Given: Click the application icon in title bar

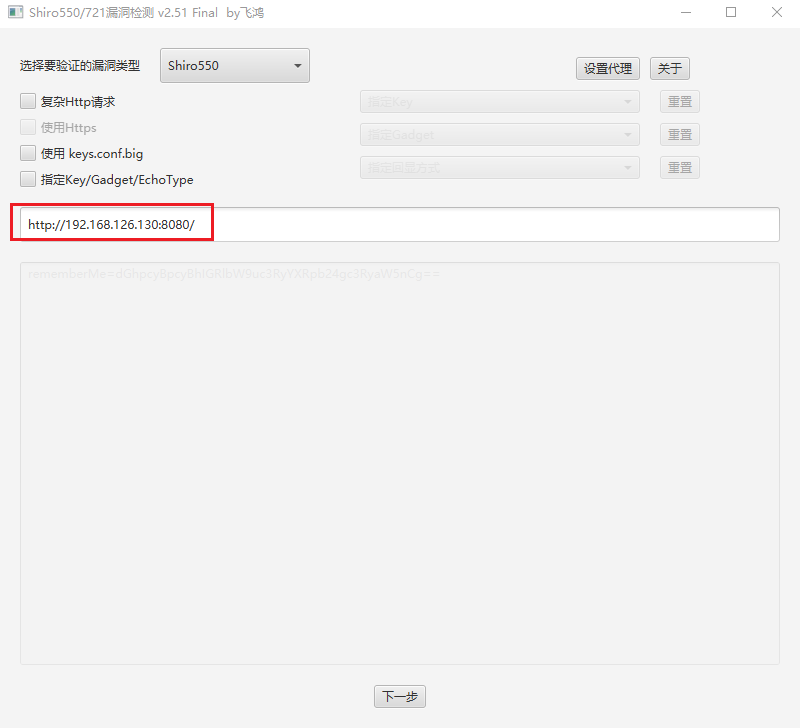Looking at the screenshot, I should [15, 12].
